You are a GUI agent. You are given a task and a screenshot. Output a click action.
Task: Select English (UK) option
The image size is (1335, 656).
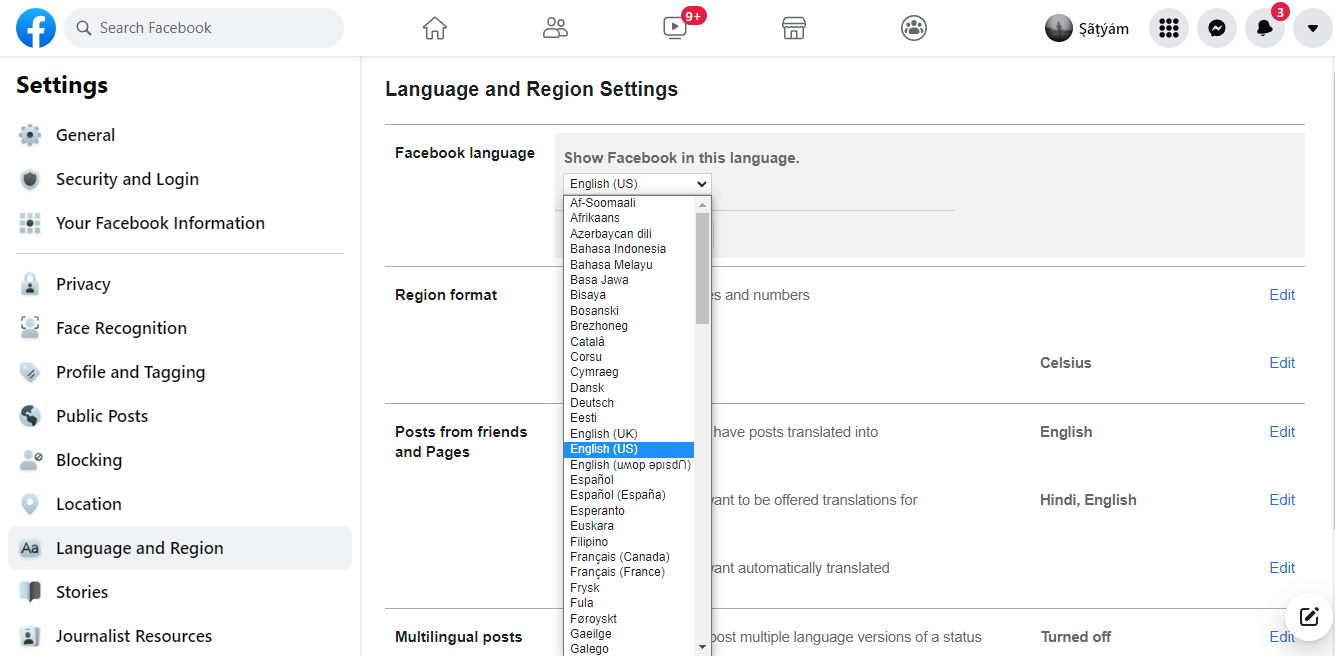629,434
